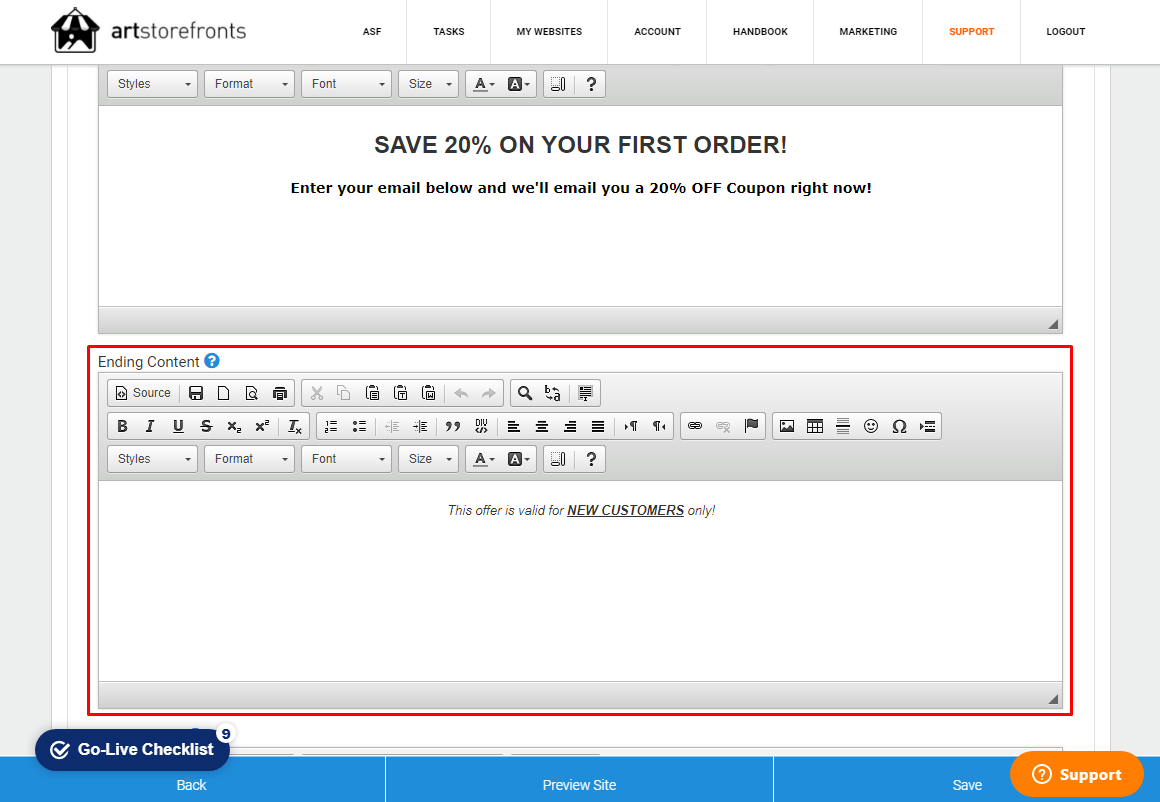Open Styles dropdown in upper editor
The height and width of the screenshot is (802, 1160).
click(152, 84)
